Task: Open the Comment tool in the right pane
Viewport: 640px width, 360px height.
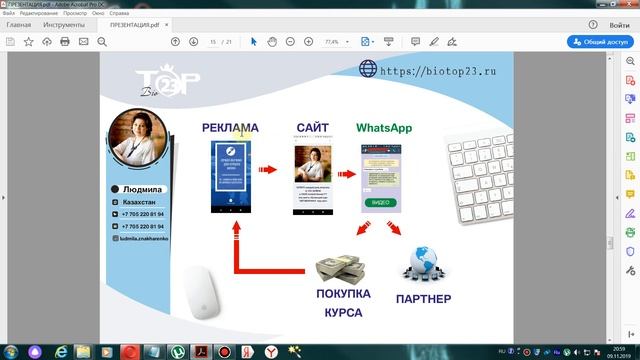Action: [x=630, y=194]
